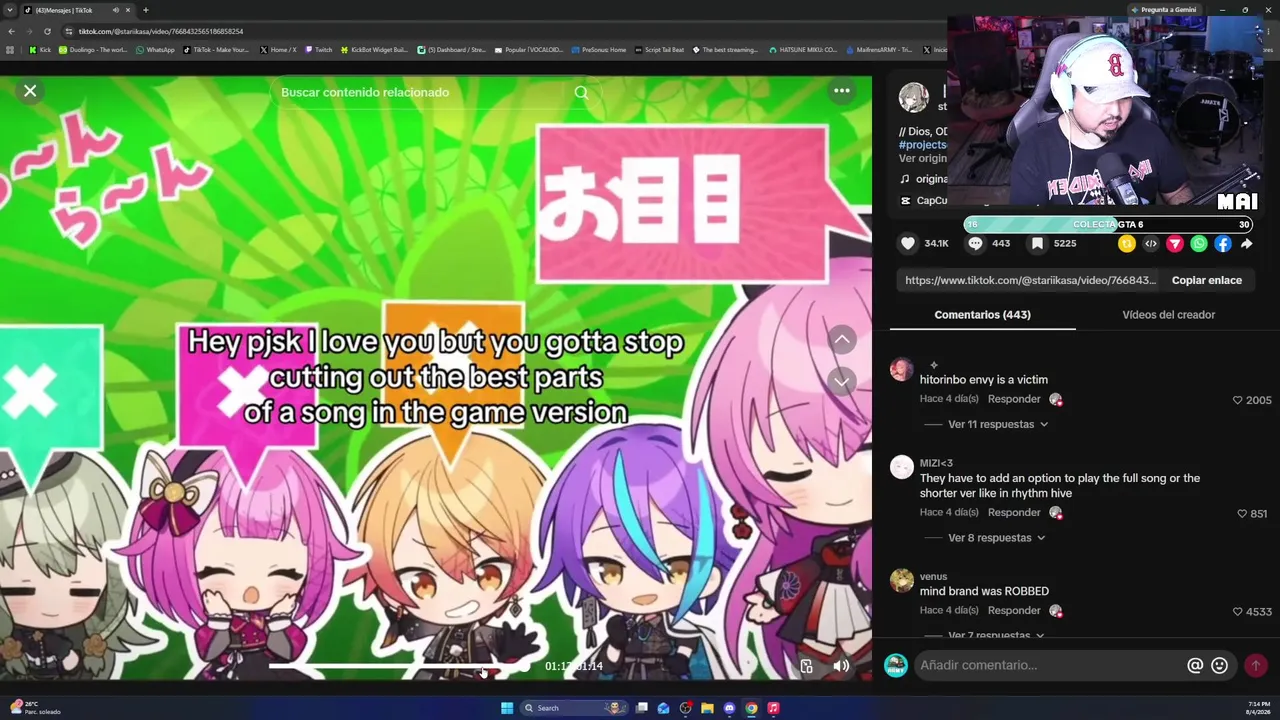
Task: Click 'Pregunta a Gemini' button
Action: [1162, 10]
